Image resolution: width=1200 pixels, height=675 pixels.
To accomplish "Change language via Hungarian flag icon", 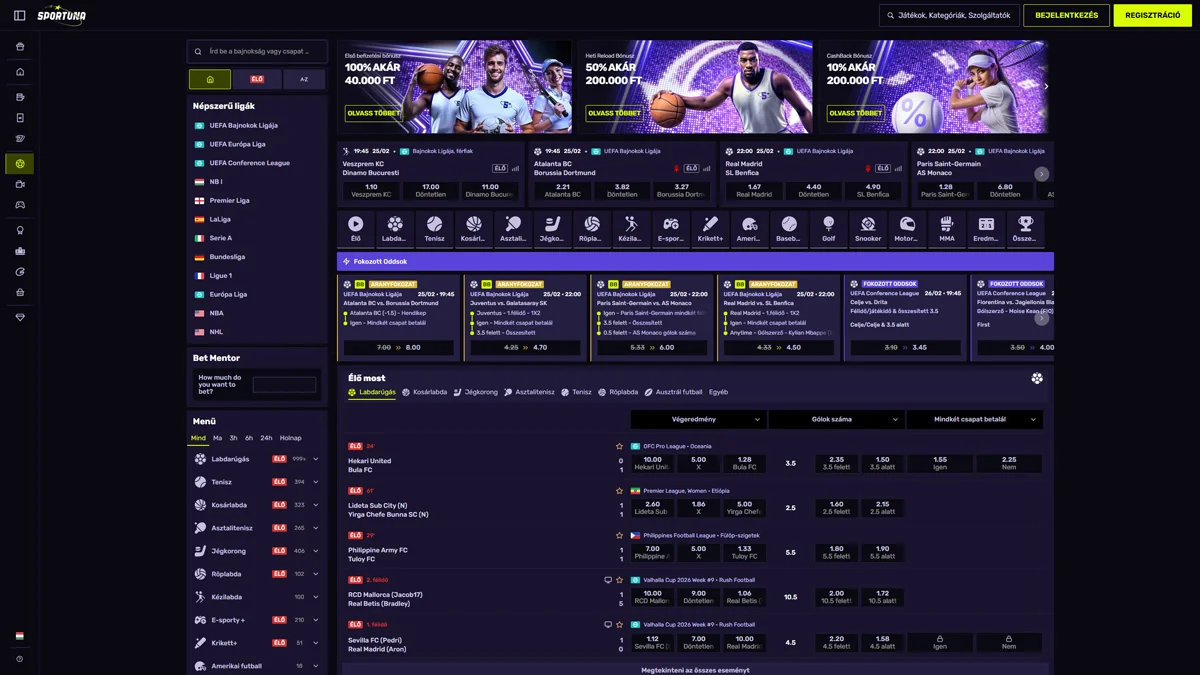I will coord(19,636).
